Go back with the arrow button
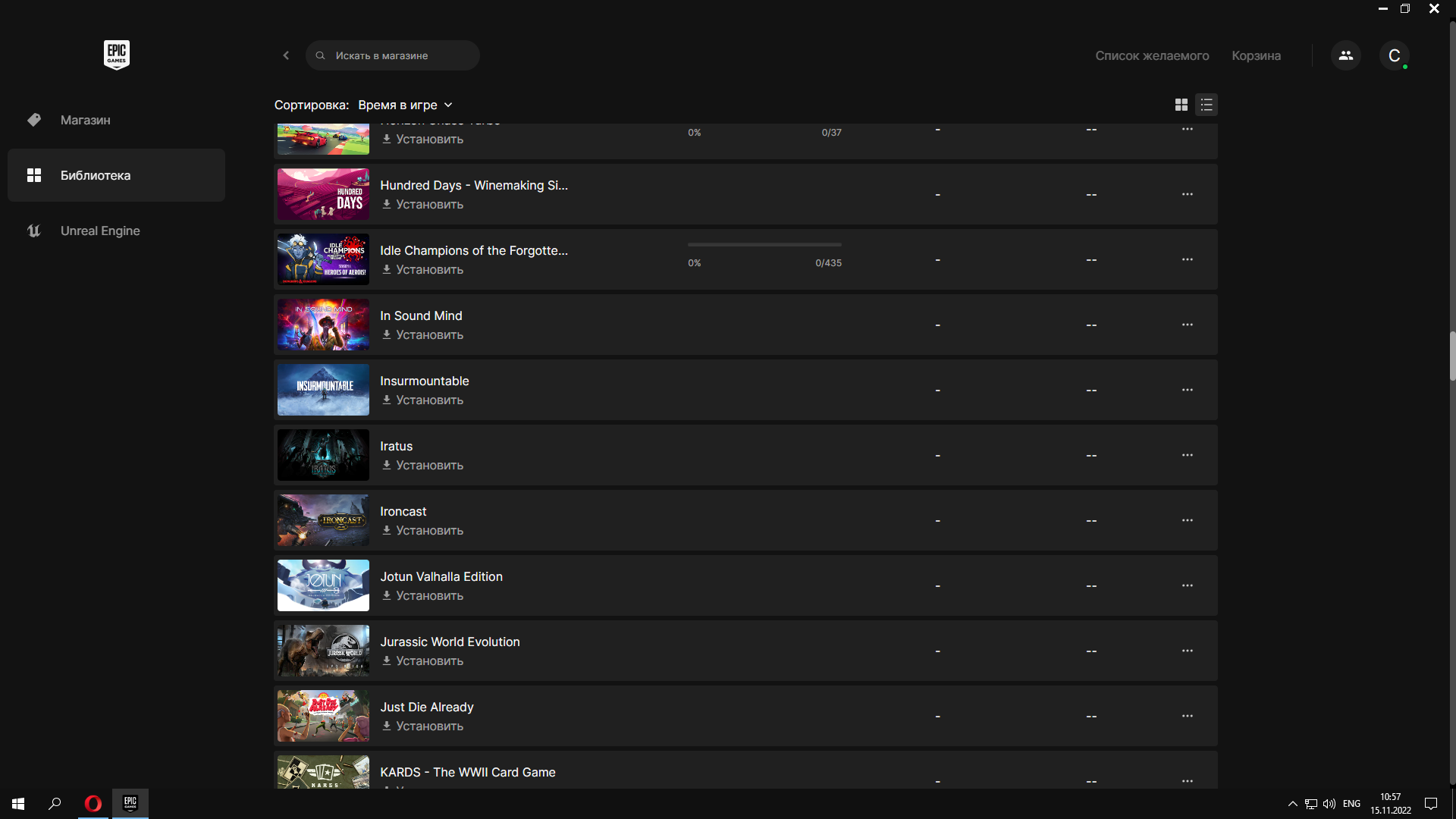1456x819 pixels. pyautogui.click(x=286, y=55)
